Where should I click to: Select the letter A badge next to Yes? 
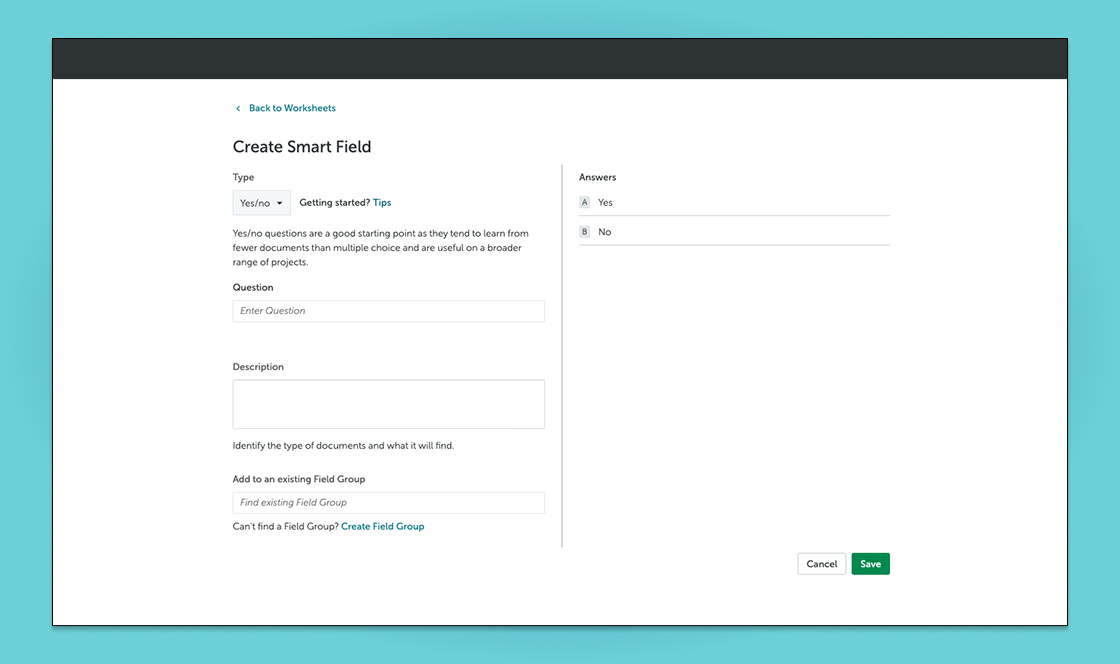point(584,202)
